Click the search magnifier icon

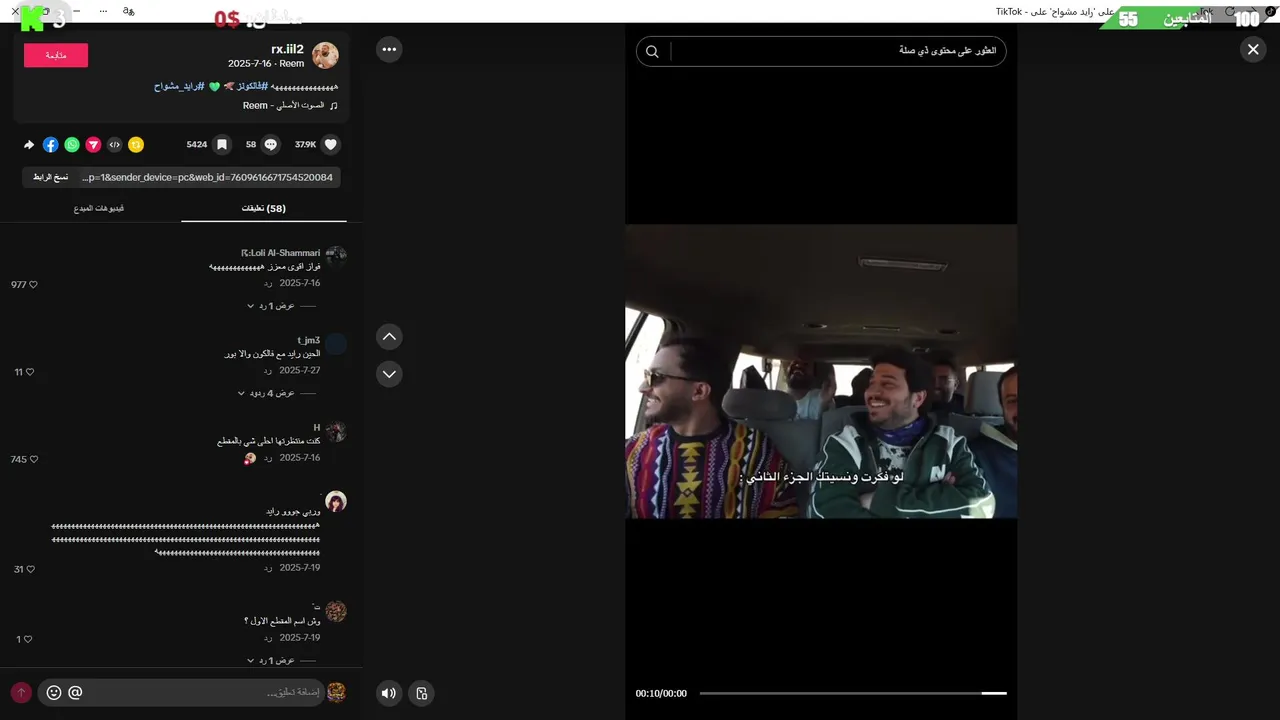coord(652,51)
